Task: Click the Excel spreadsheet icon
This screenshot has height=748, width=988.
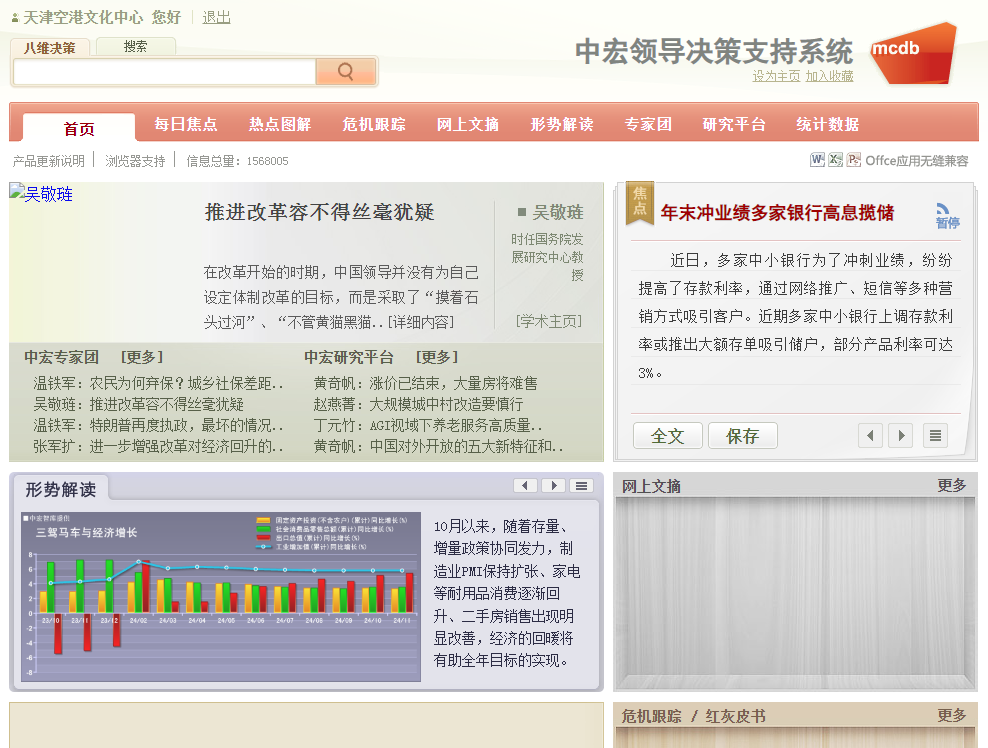Action: click(835, 160)
